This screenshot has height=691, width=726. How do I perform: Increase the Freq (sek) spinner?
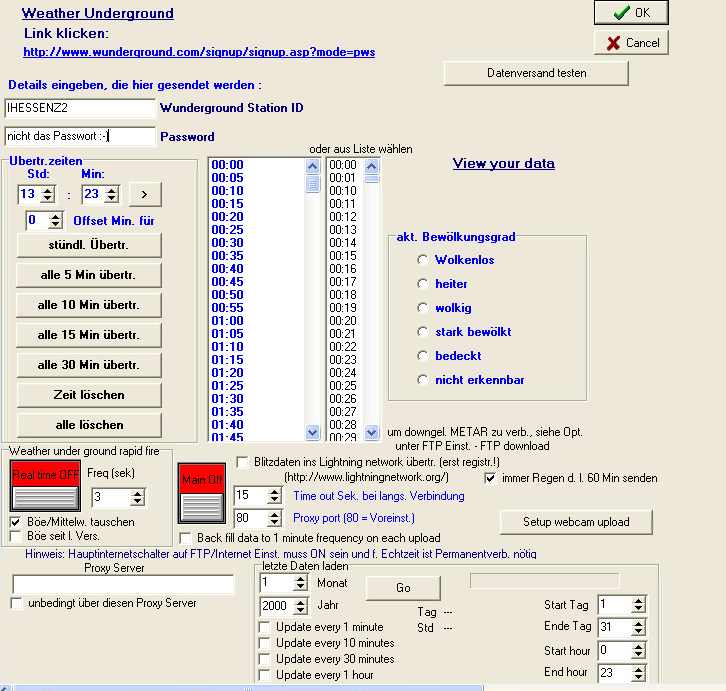click(x=138, y=494)
